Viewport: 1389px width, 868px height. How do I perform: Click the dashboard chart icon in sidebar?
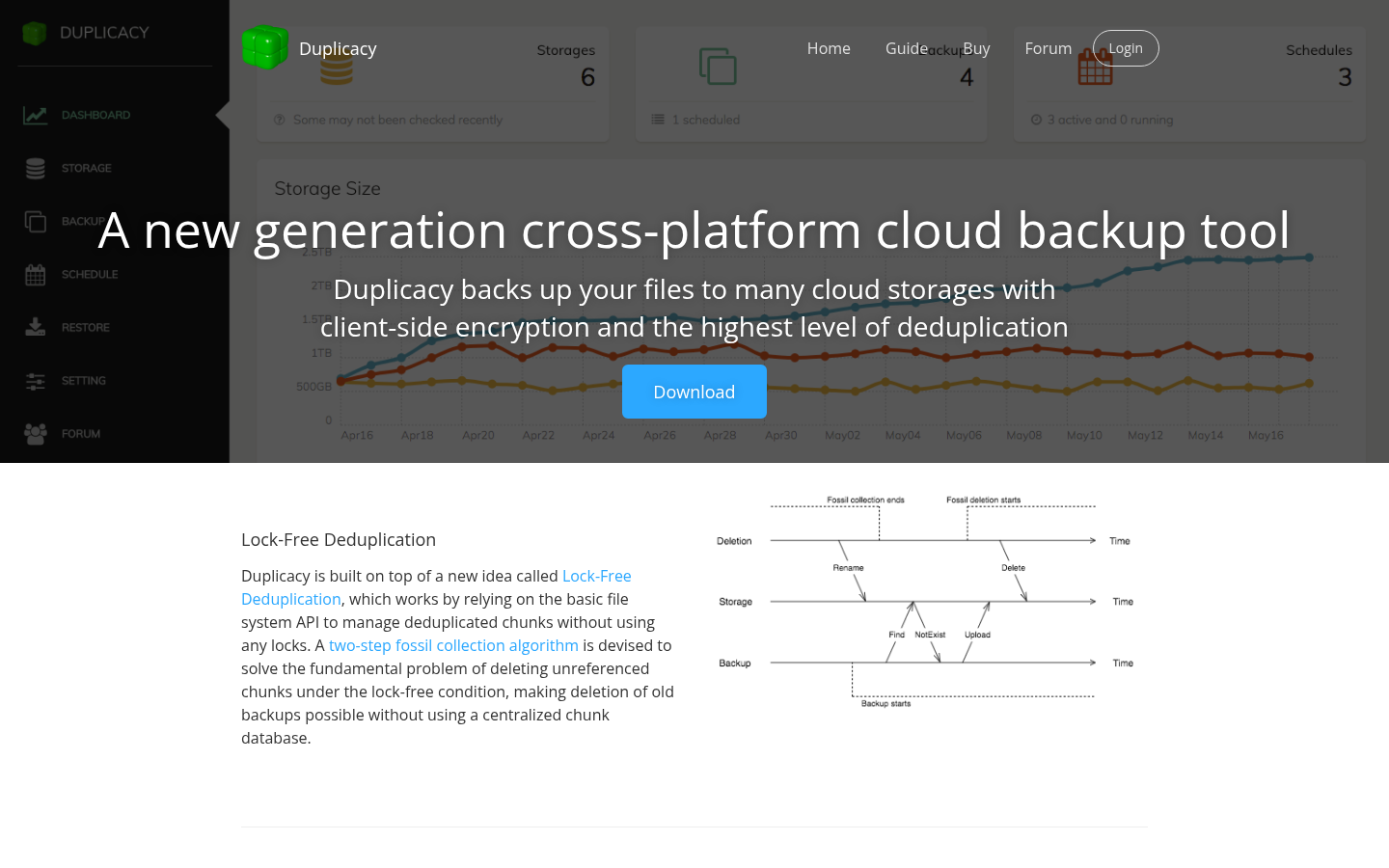[x=36, y=115]
